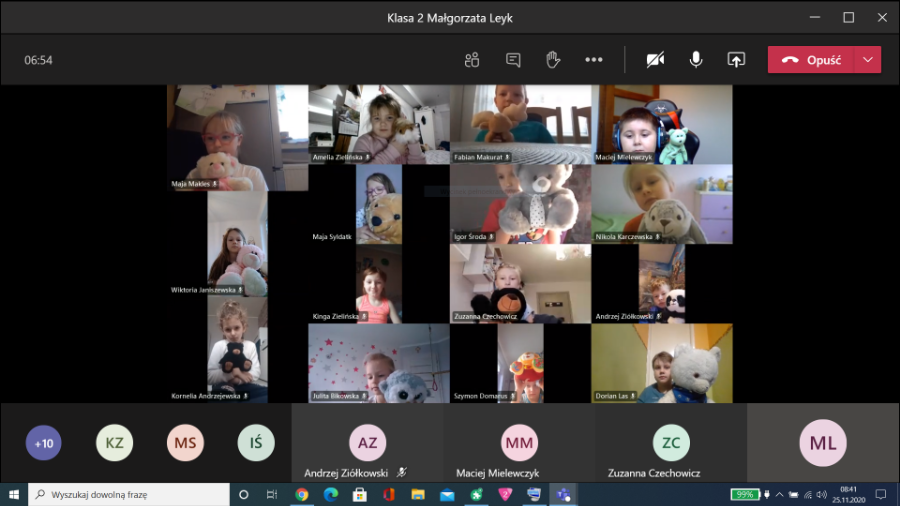Image resolution: width=900 pixels, height=506 pixels.
Task: Open Google Chrome from the taskbar
Action: [302, 494]
